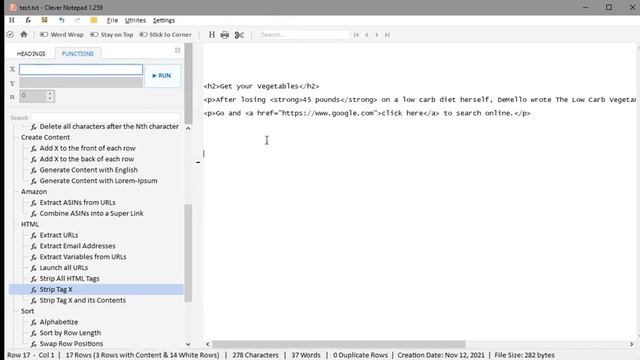Click the google.com link text line in editor

[367, 113]
